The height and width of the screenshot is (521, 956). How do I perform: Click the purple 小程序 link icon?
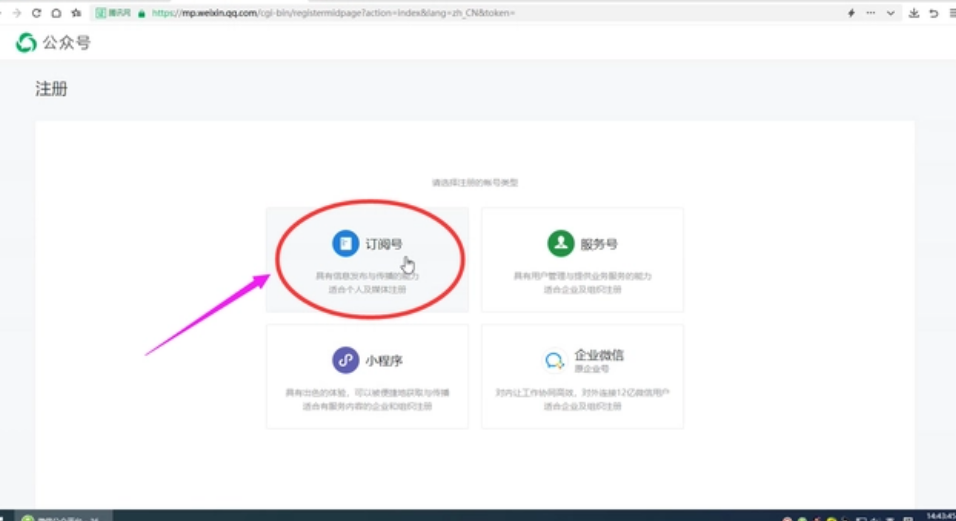[345, 360]
